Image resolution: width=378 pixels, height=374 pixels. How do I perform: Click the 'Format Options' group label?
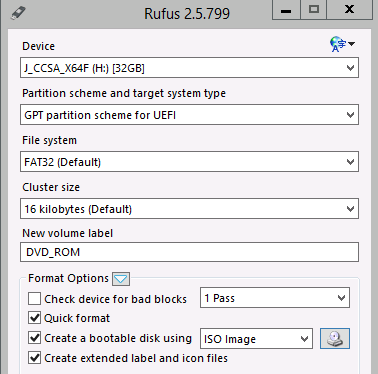pos(68,278)
